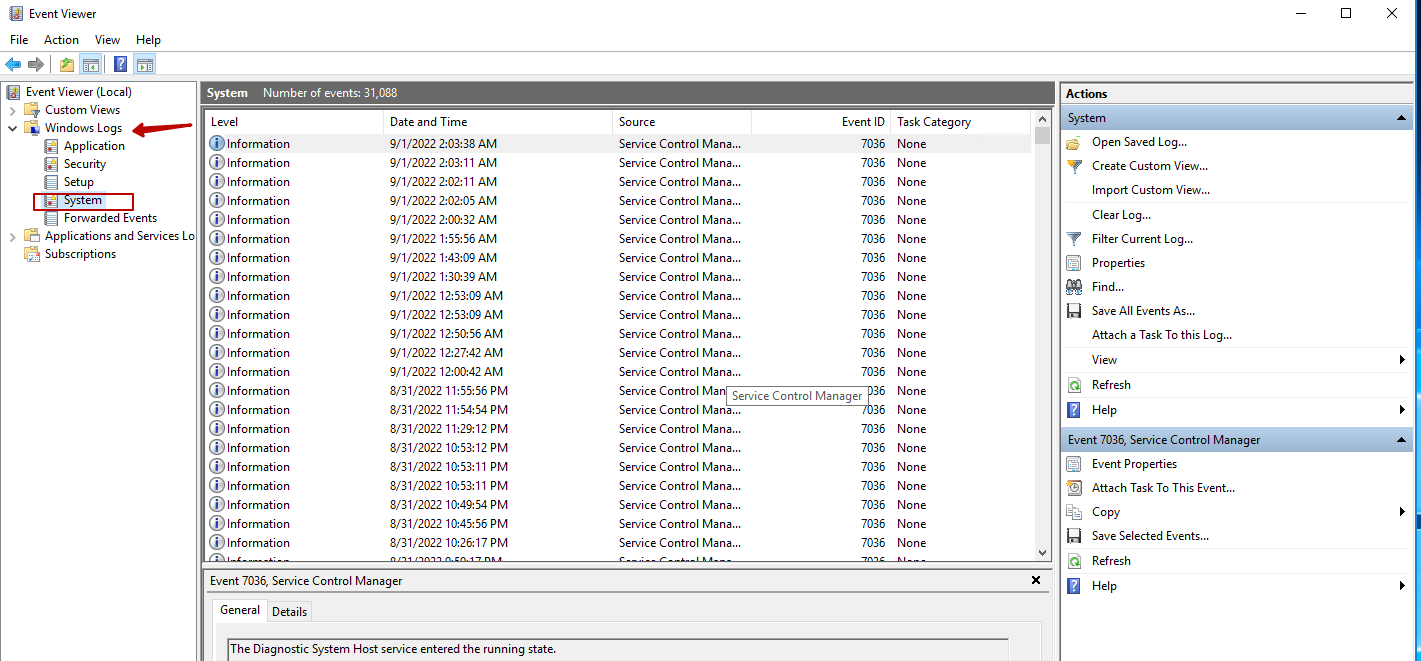Toggle the Show/Hide Console Tree toolbar button
Screen dimensions: 1421x661
(x=91, y=65)
